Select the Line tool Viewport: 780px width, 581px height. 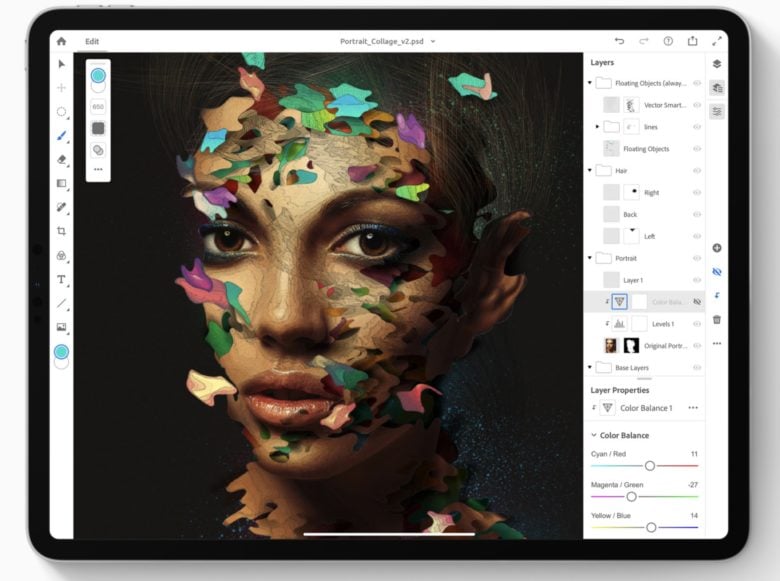[x=61, y=303]
